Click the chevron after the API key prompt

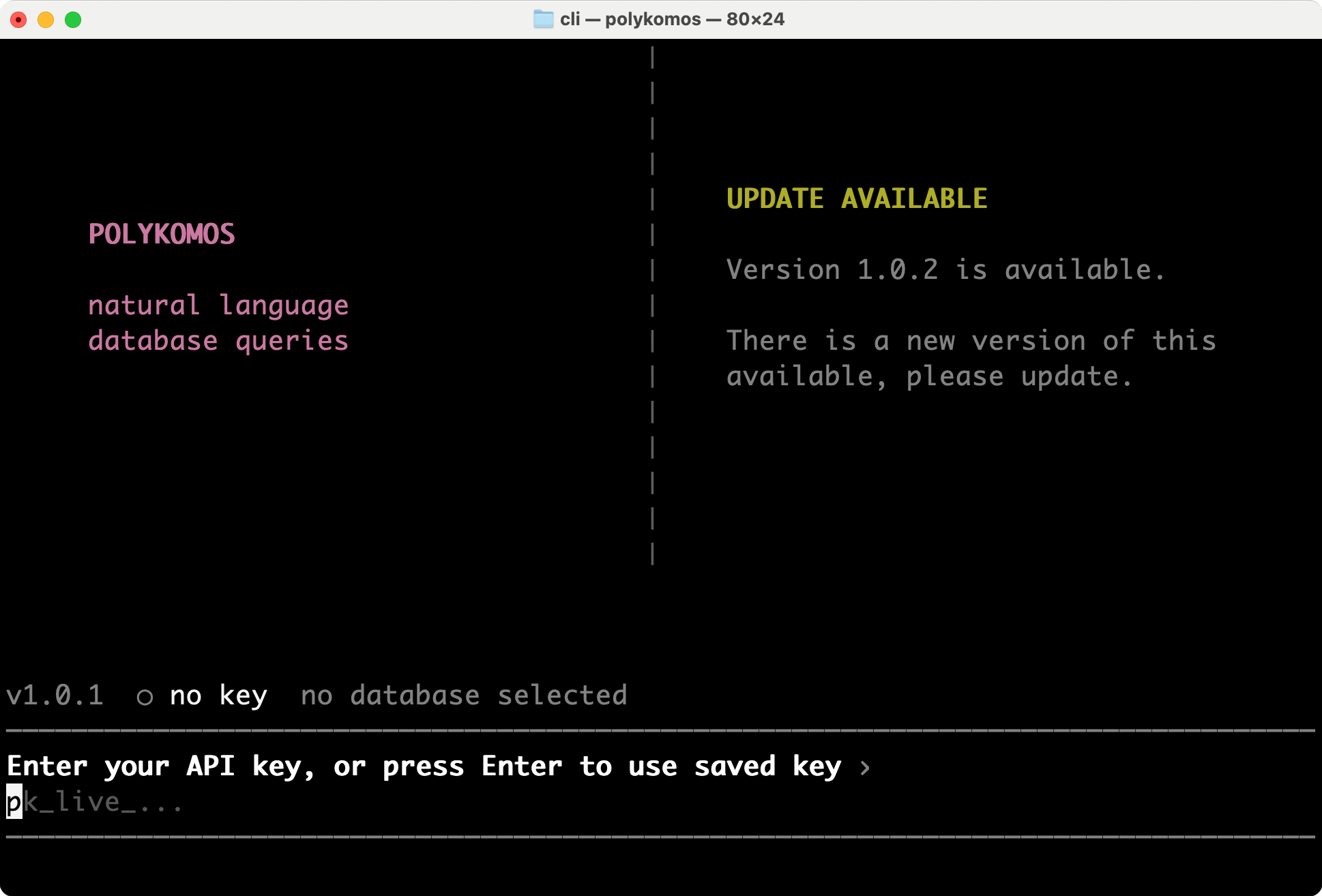coord(866,766)
